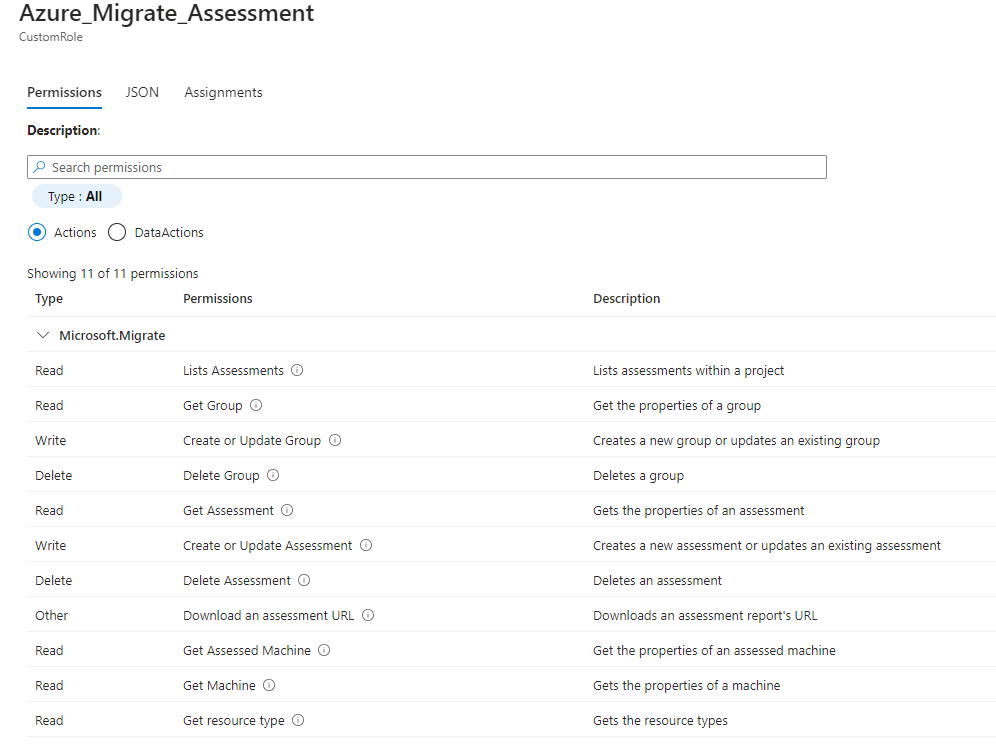Select the Permissions tab
This screenshot has width=996, height=751.
(64, 92)
